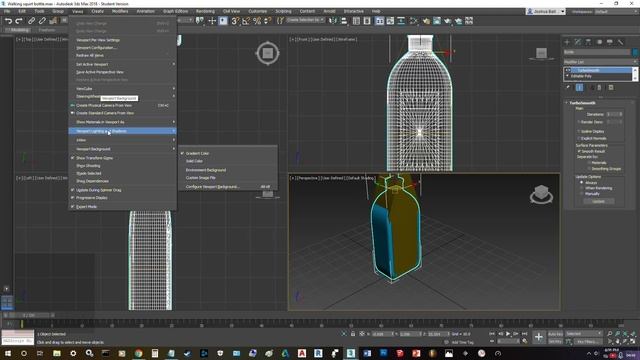Toggle Expert Mode in Views menu
Image resolution: width=640 pixels, height=360 pixels.
(x=122, y=207)
